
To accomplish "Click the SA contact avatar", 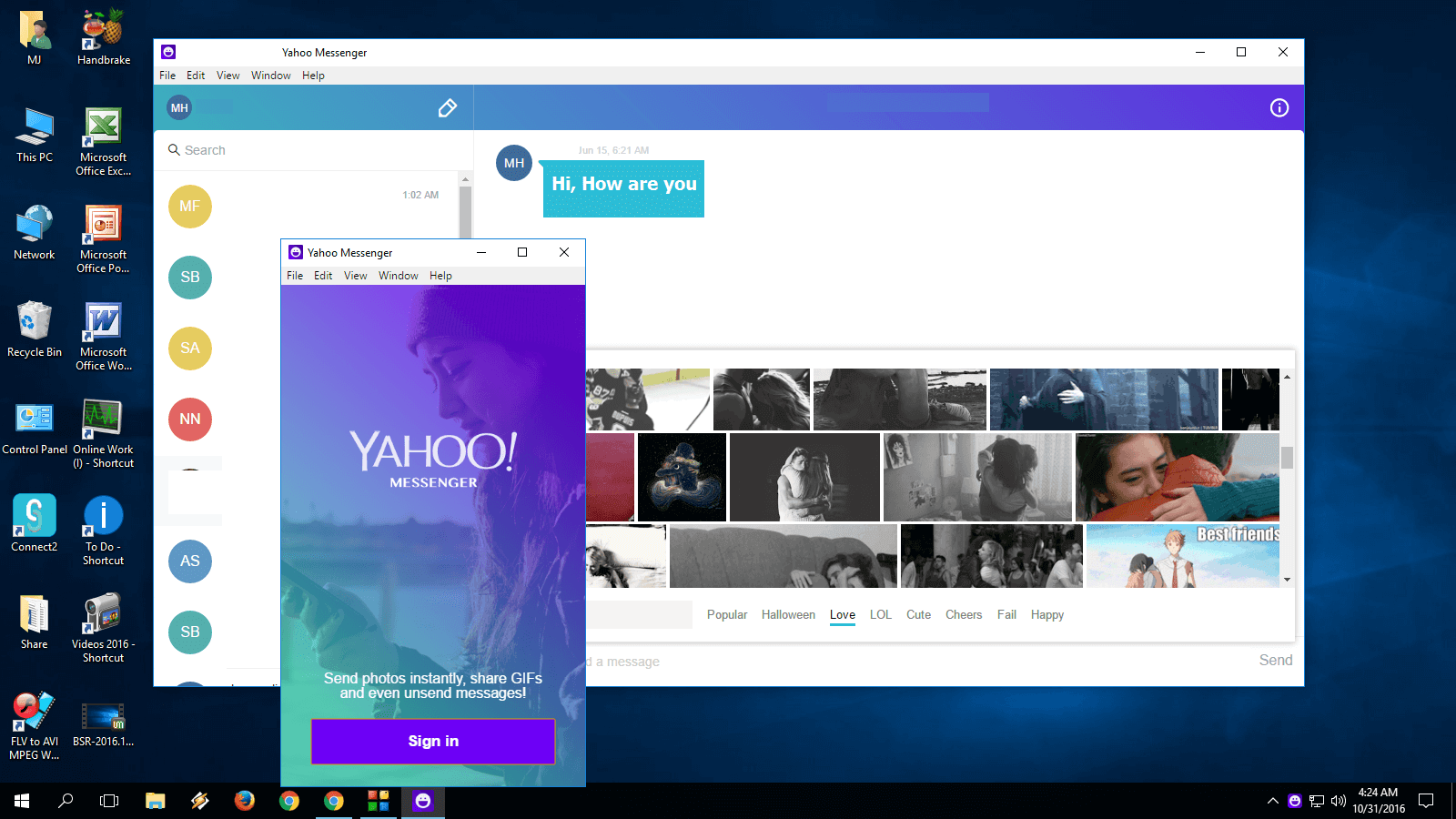I will click(x=190, y=349).
